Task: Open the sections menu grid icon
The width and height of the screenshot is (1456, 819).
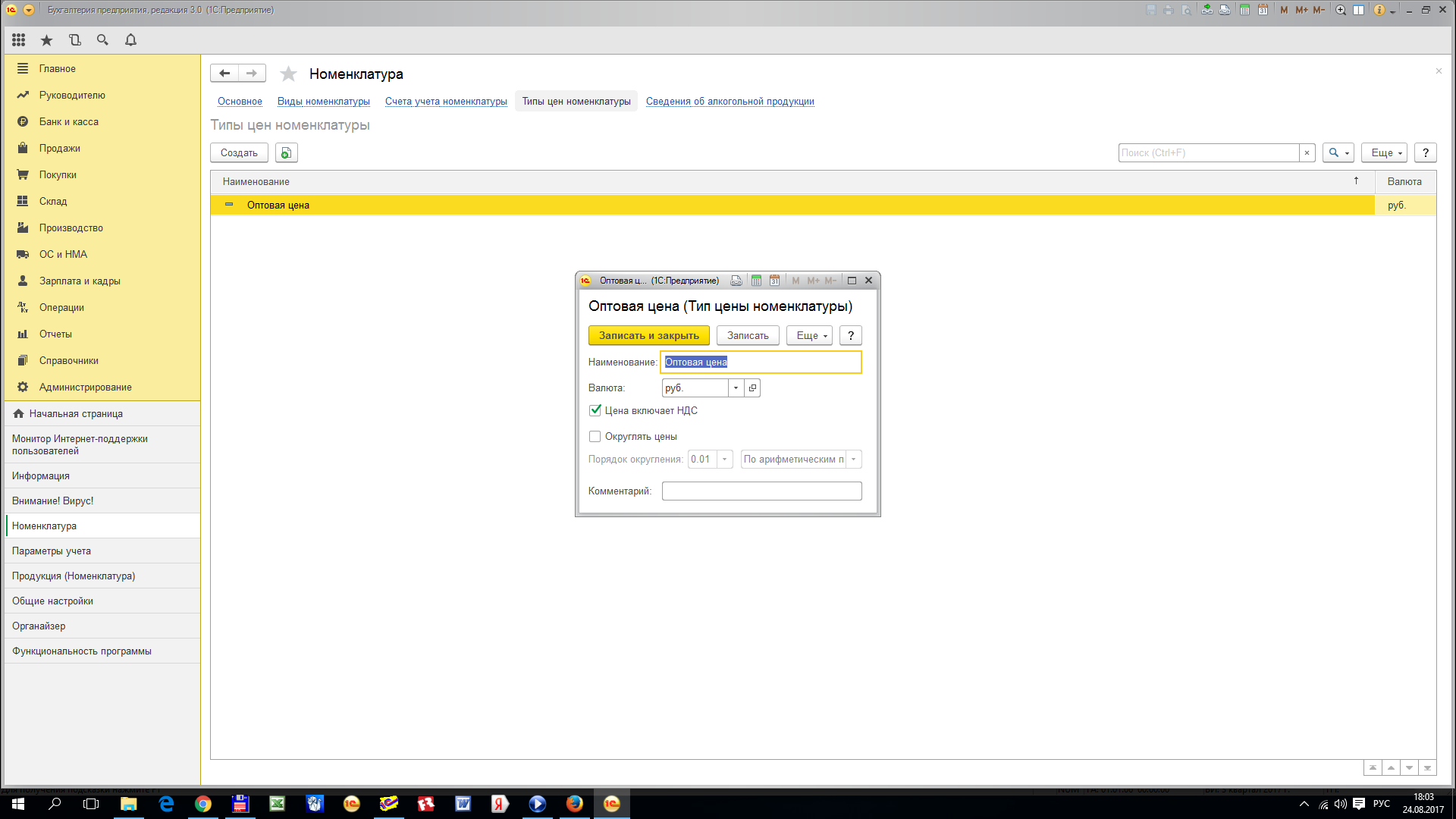Action: (19, 40)
